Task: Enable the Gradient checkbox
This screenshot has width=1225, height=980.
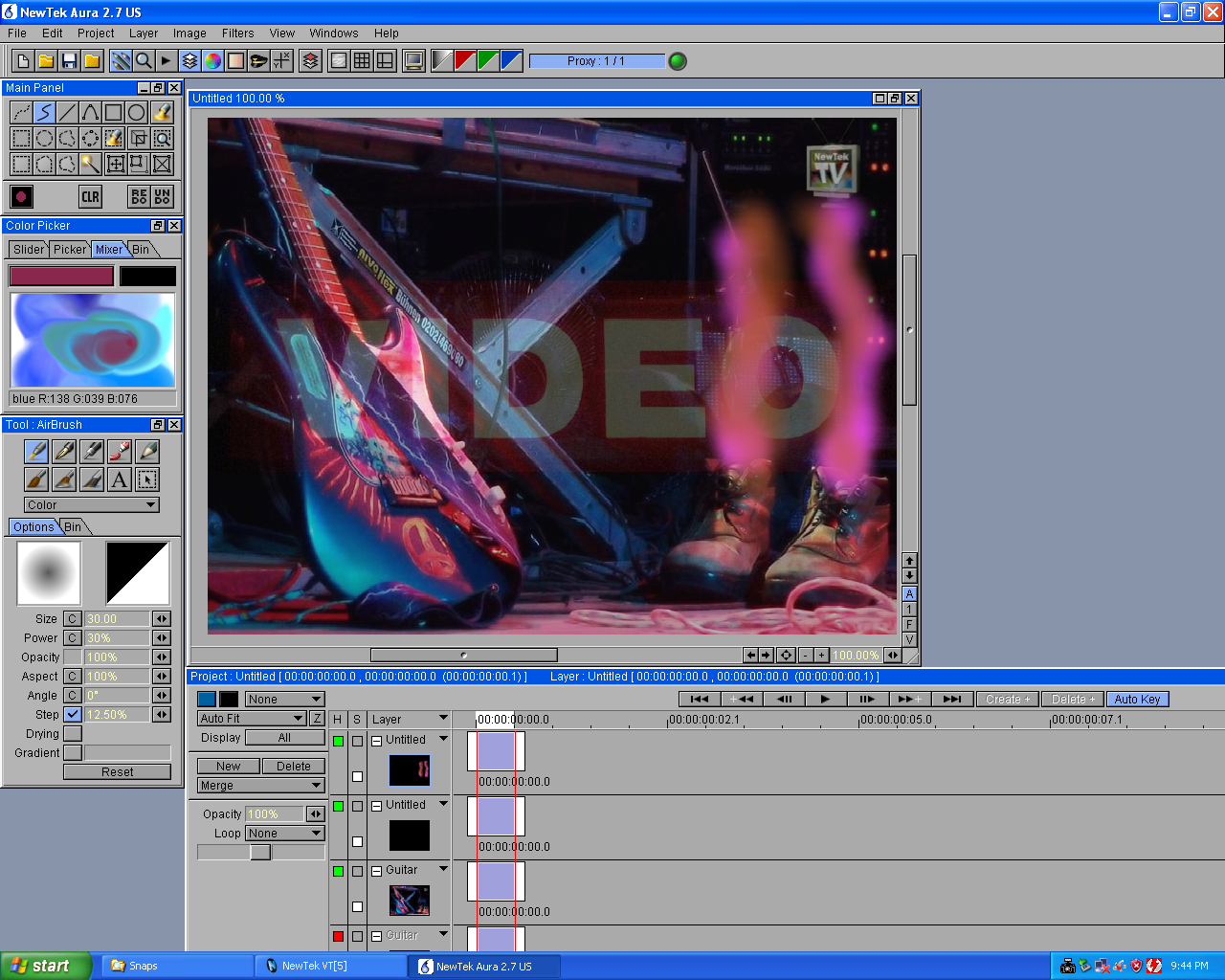Action: (73, 753)
